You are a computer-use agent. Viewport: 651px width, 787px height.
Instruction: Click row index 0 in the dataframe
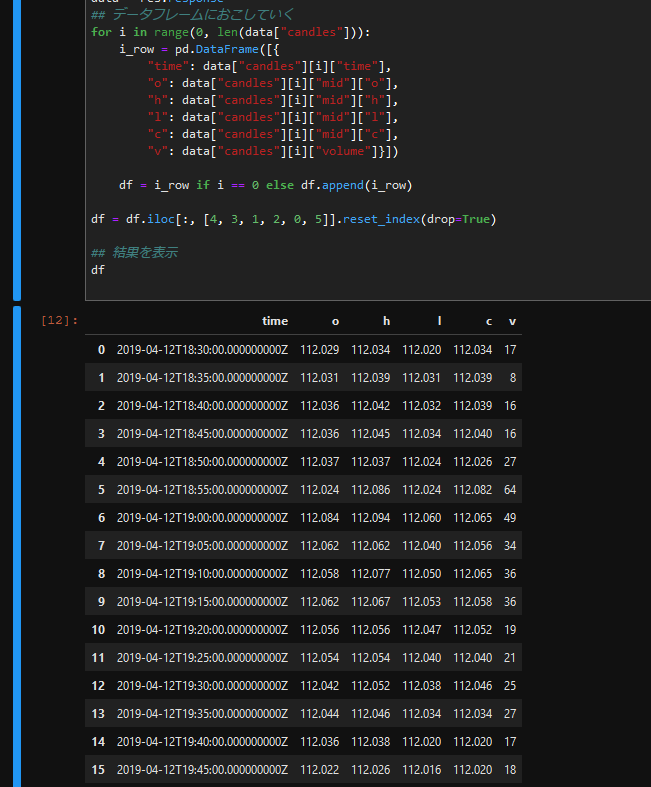tap(101, 350)
